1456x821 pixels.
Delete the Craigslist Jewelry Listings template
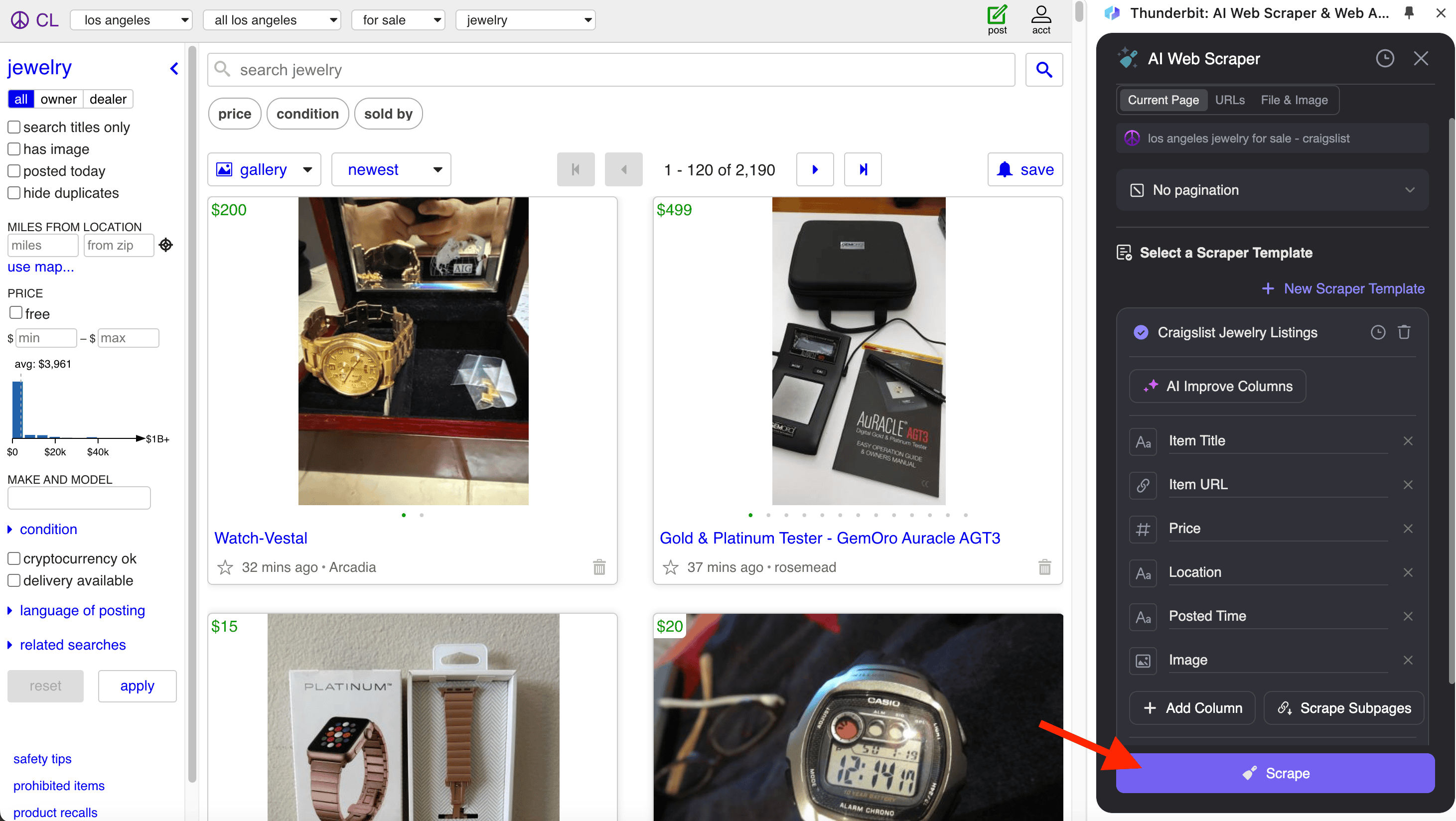[x=1404, y=332]
